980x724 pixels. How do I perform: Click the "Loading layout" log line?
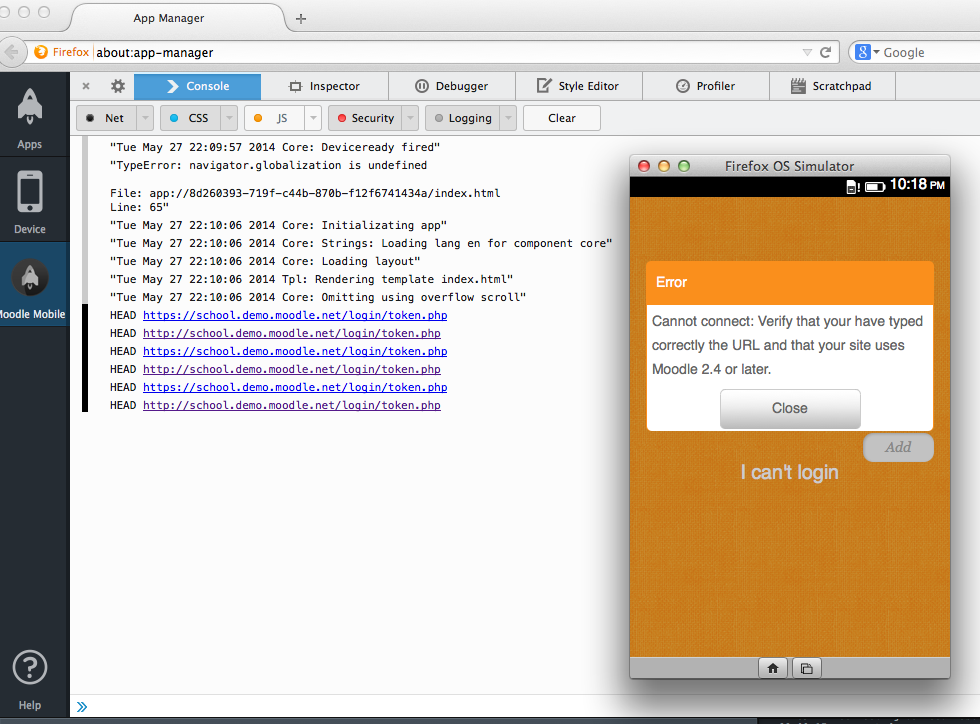click(x=265, y=261)
